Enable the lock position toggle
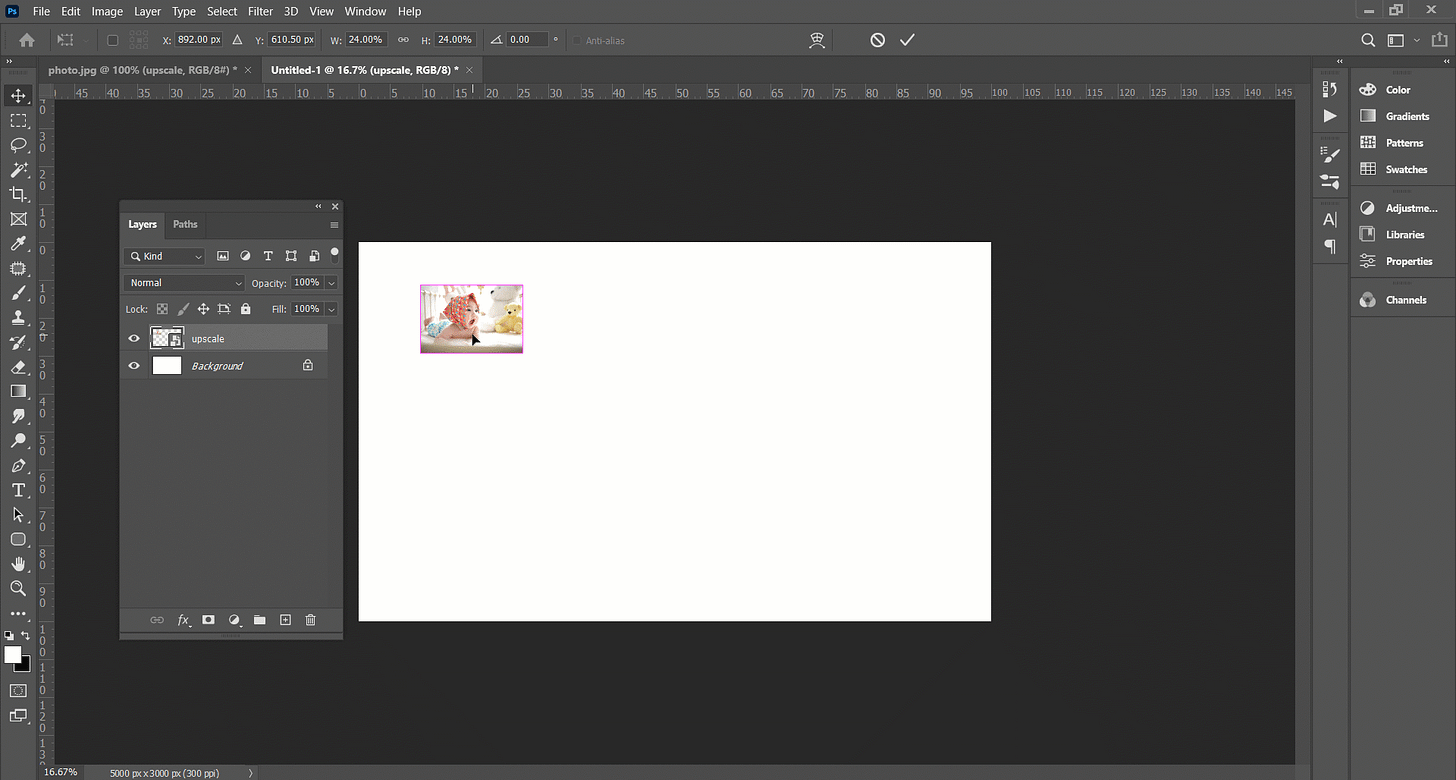The width and height of the screenshot is (1456, 780). click(203, 309)
